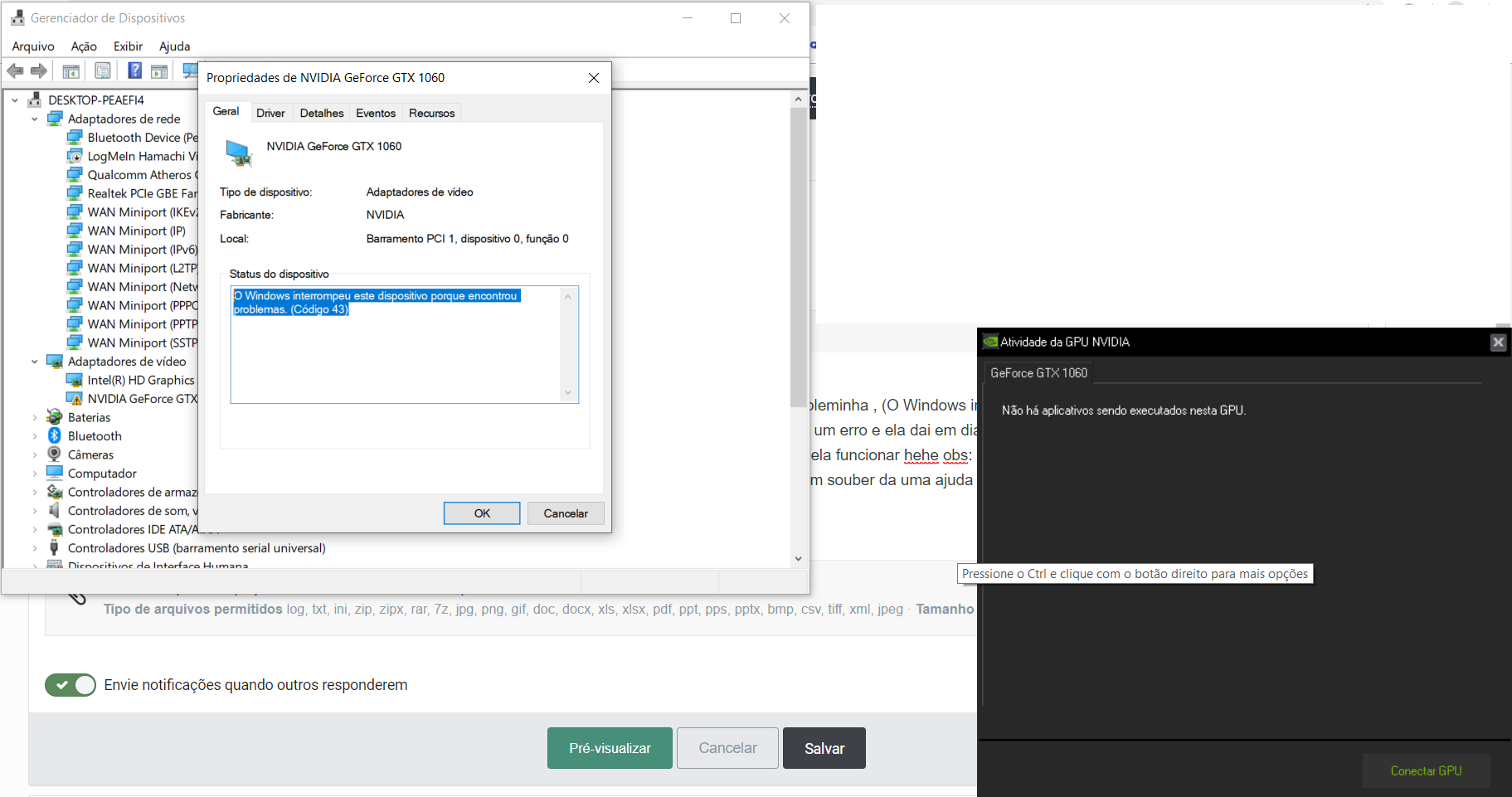Click the show/hide console tree toolbar icon

pos(71,71)
